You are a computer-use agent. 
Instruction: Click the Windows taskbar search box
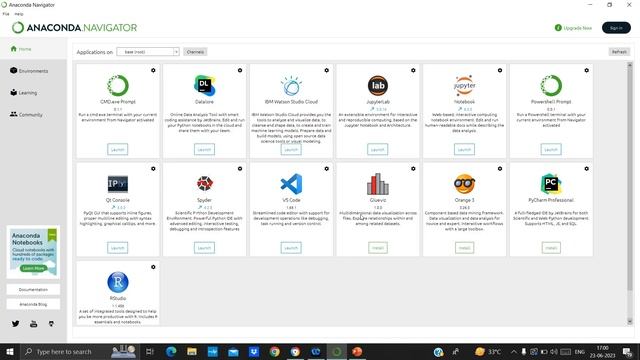(x=78, y=351)
